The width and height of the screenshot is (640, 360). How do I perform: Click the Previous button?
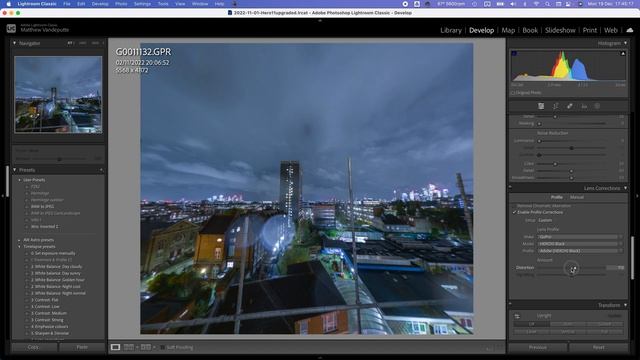(x=538, y=347)
